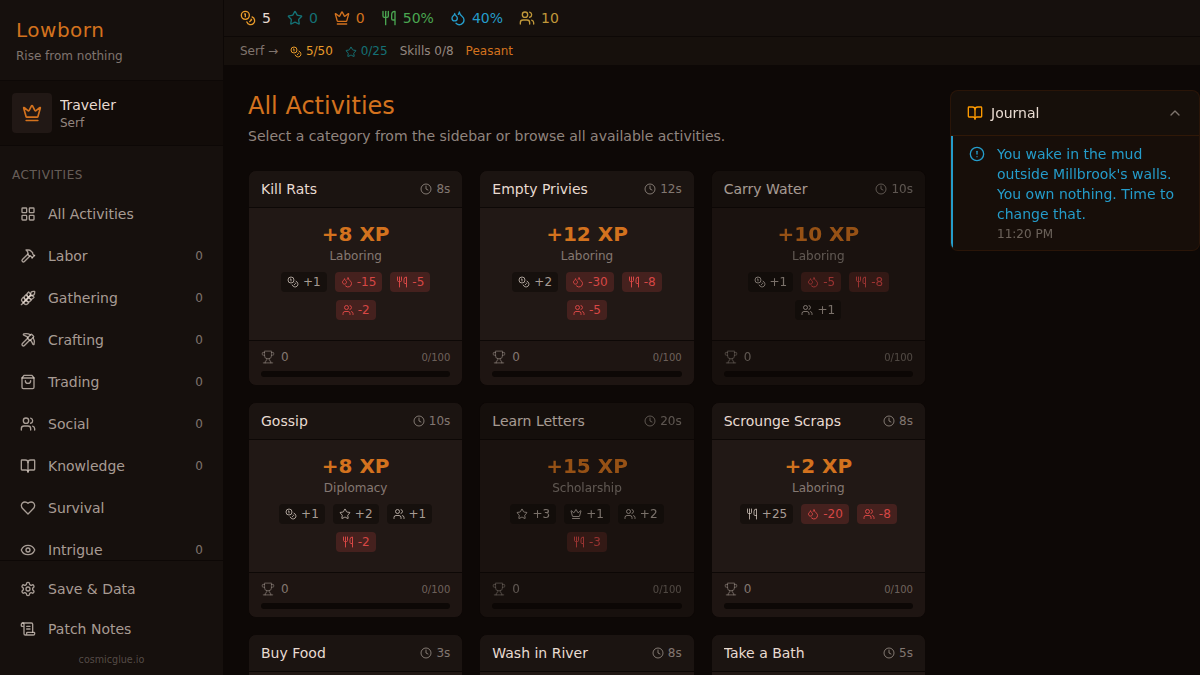
Task: Click the Labor hammer icon in sidebar
Action: tap(28, 256)
